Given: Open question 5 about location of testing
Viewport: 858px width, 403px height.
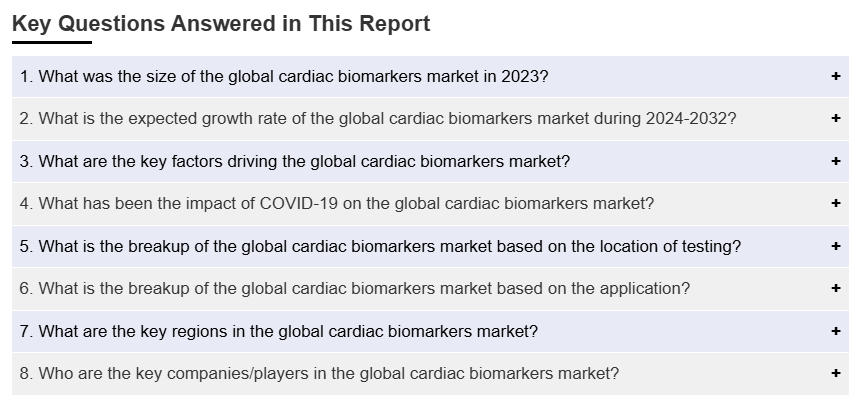Looking at the screenshot, I should click(x=380, y=246).
